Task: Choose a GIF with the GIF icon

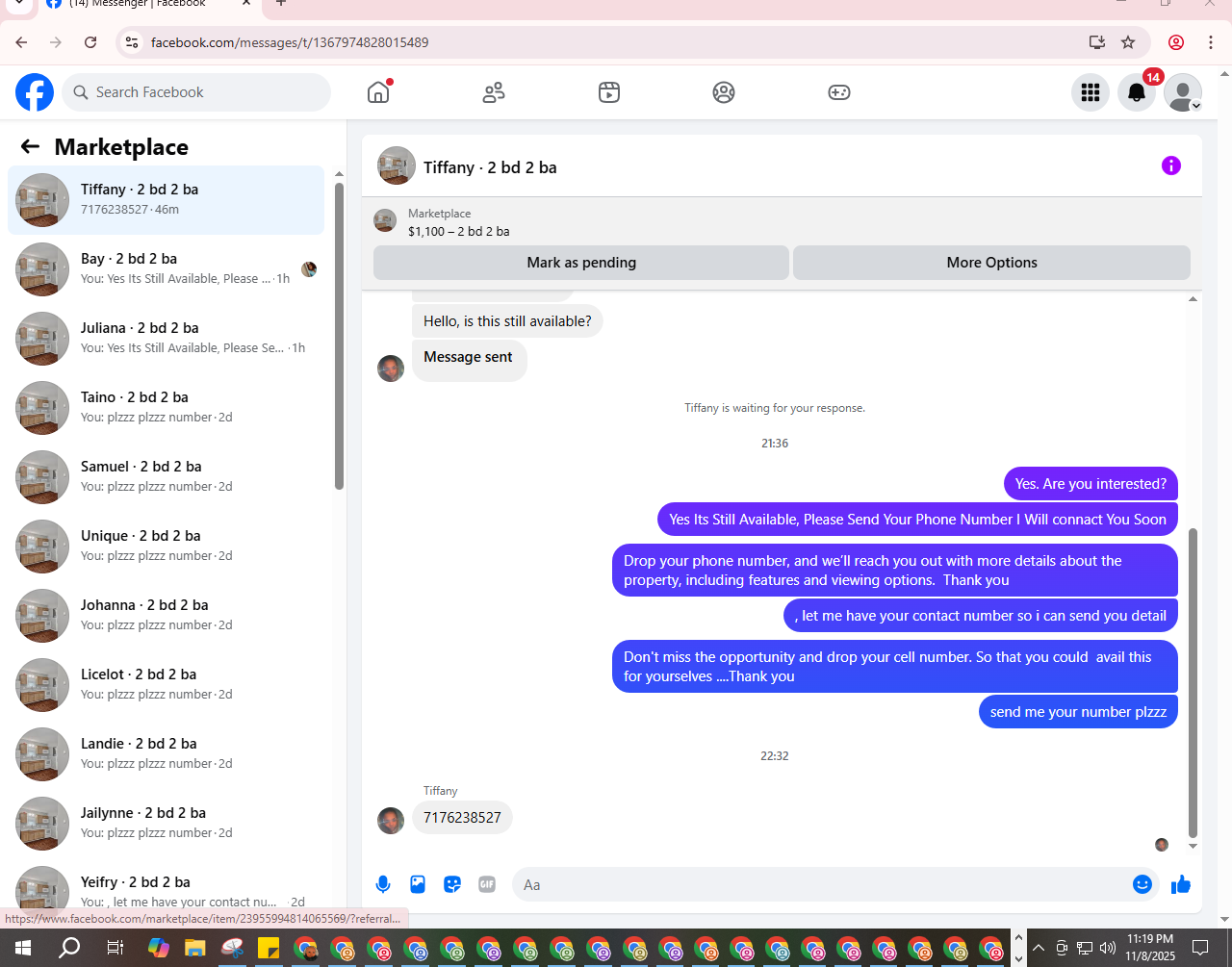Action: coord(487,884)
